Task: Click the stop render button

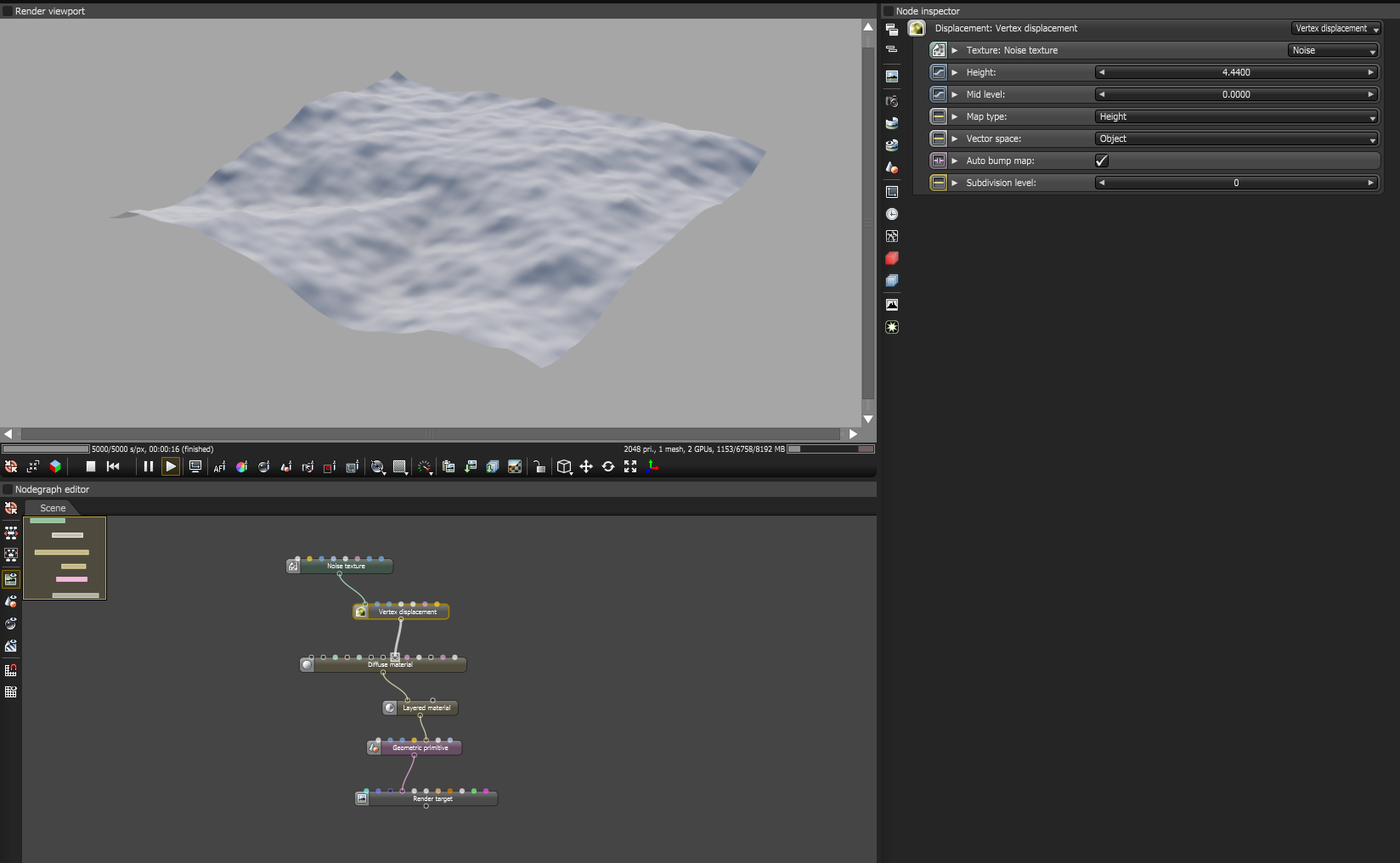Action: coord(90,466)
